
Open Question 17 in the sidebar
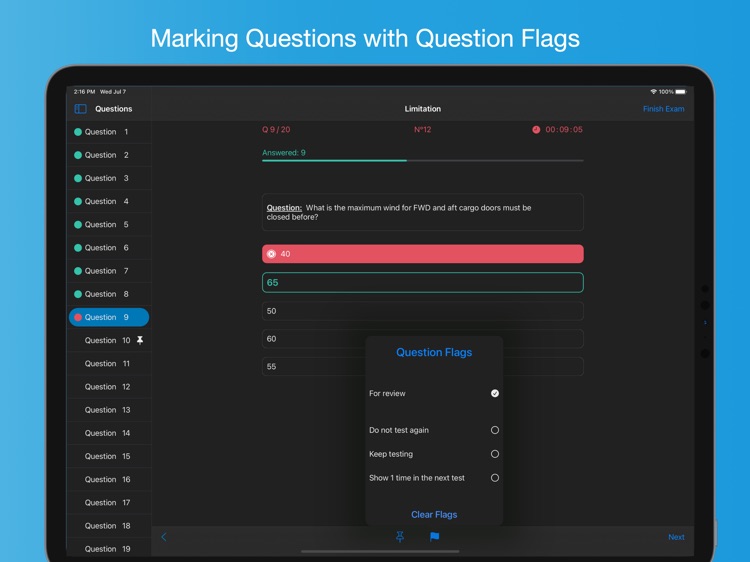coord(109,503)
